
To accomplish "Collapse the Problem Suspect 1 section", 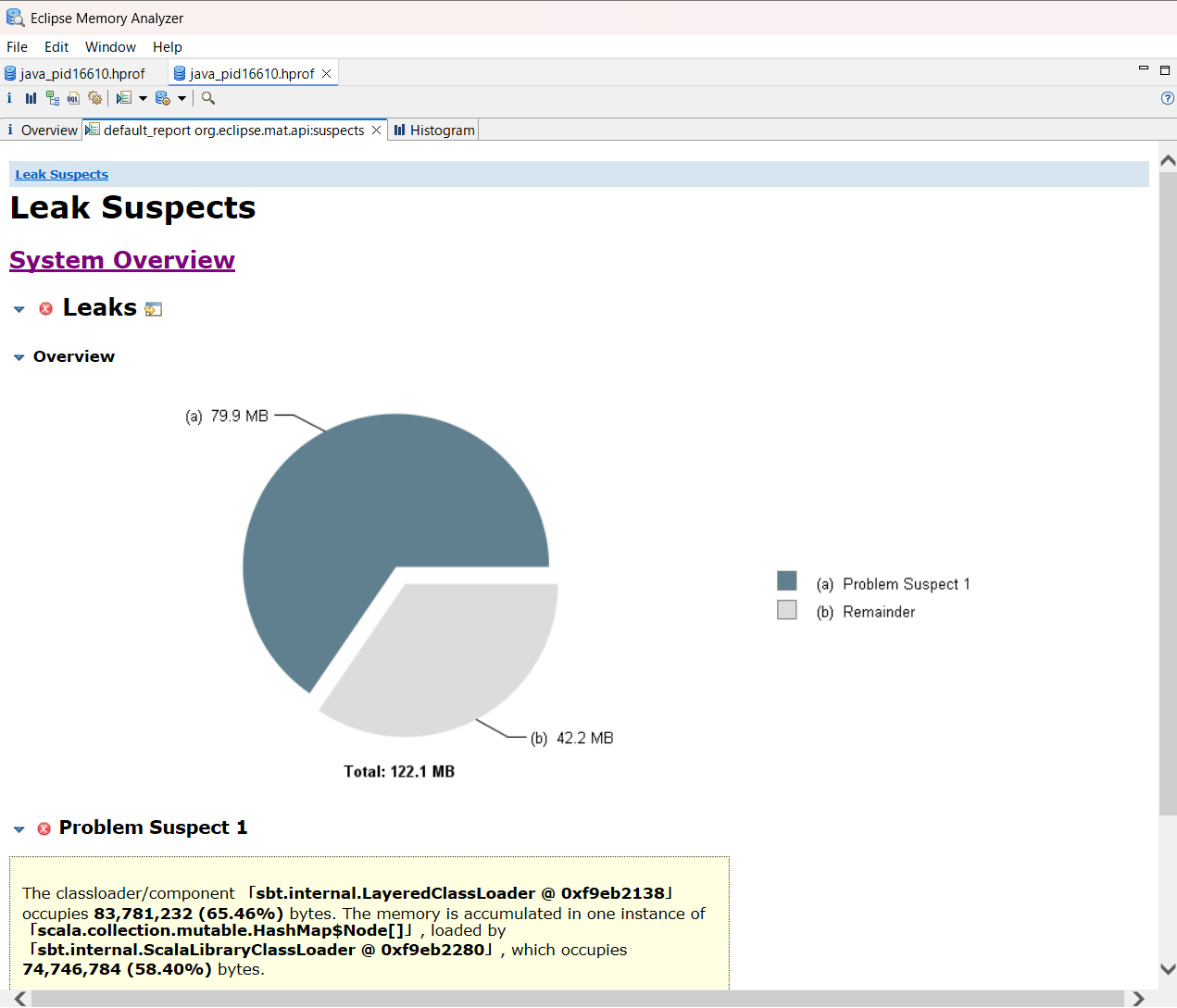I will [x=19, y=829].
